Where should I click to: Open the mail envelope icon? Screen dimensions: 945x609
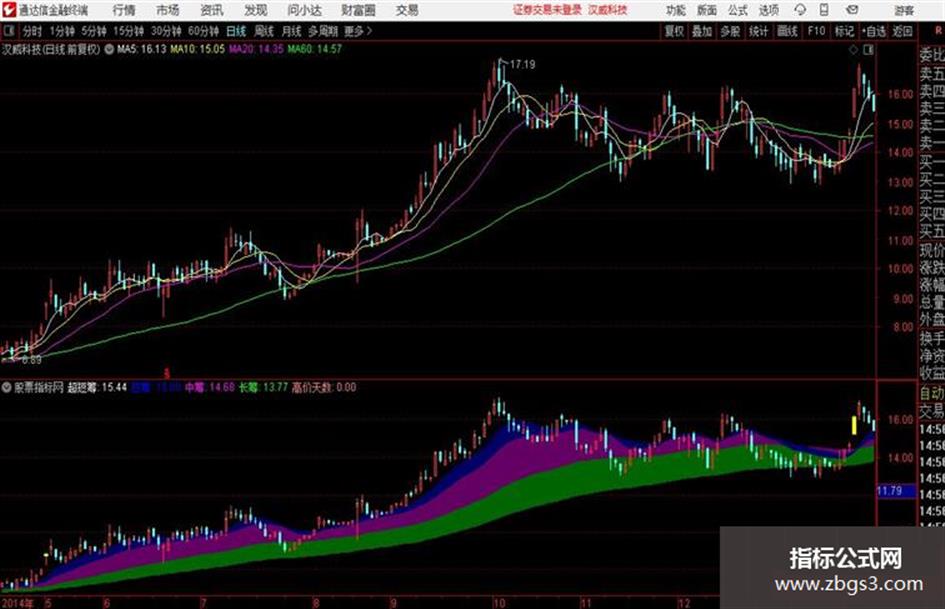coord(852,10)
